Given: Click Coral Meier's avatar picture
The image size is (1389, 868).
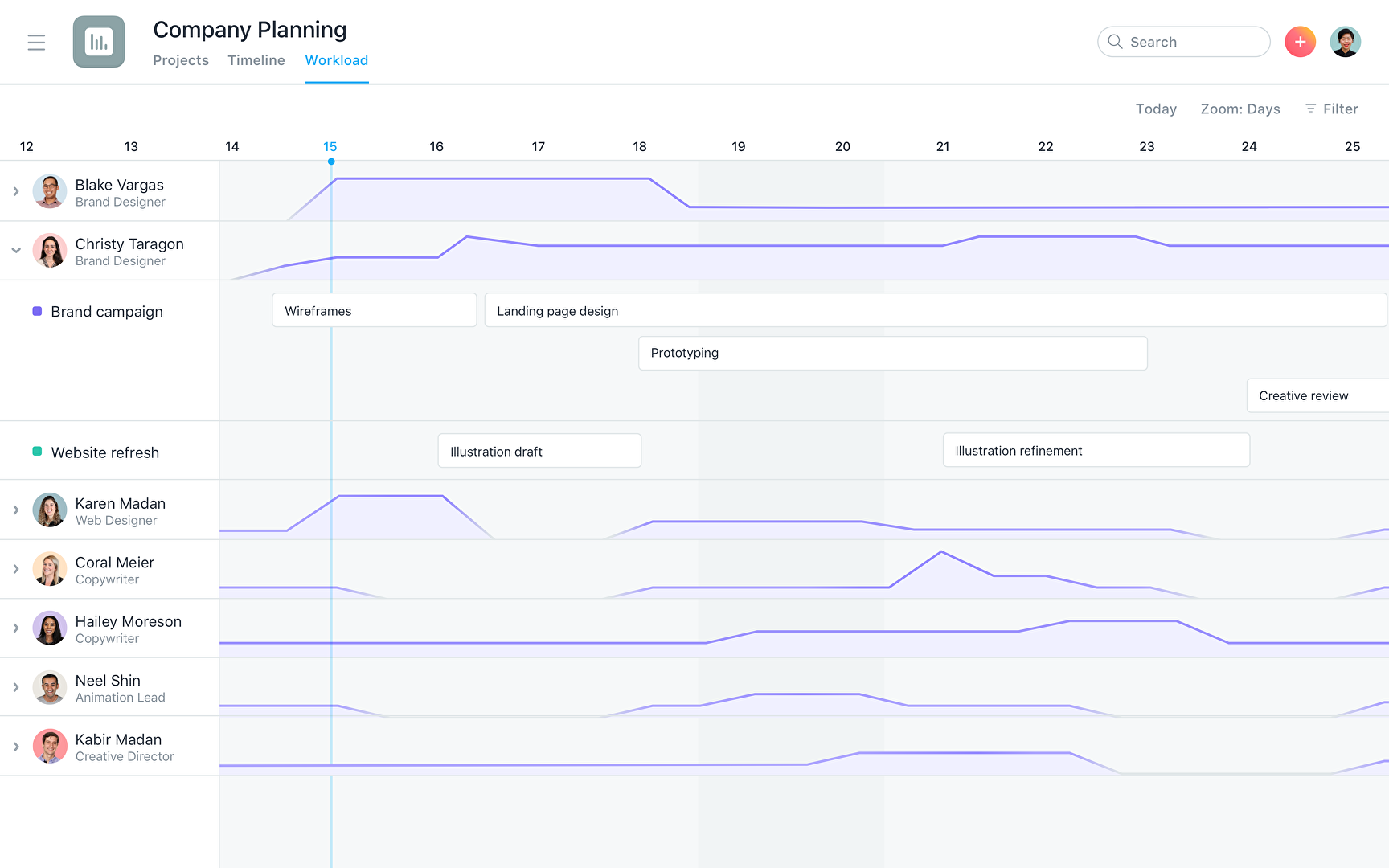Looking at the screenshot, I should point(50,570).
